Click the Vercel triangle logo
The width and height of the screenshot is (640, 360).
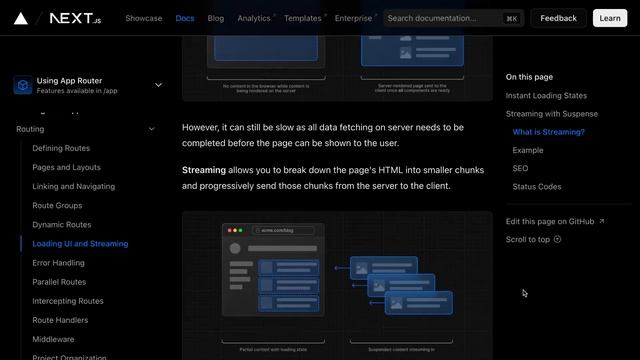(21, 18)
